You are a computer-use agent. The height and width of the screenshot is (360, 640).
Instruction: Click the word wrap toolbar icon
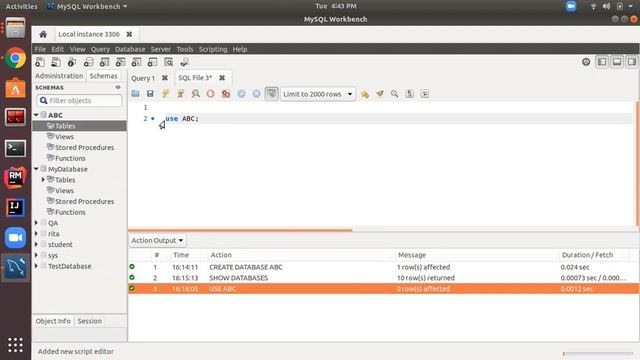coord(424,94)
